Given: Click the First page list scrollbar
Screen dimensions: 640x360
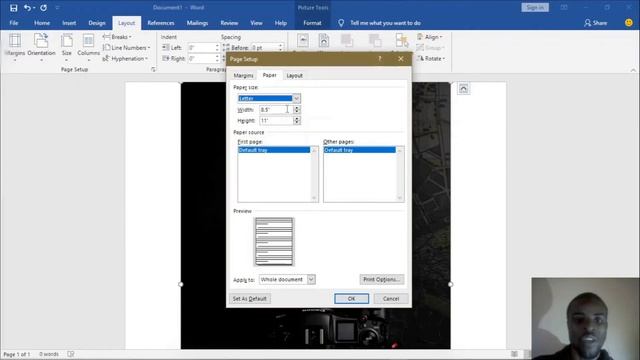Looking at the screenshot, I should pyautogui.click(x=314, y=174).
